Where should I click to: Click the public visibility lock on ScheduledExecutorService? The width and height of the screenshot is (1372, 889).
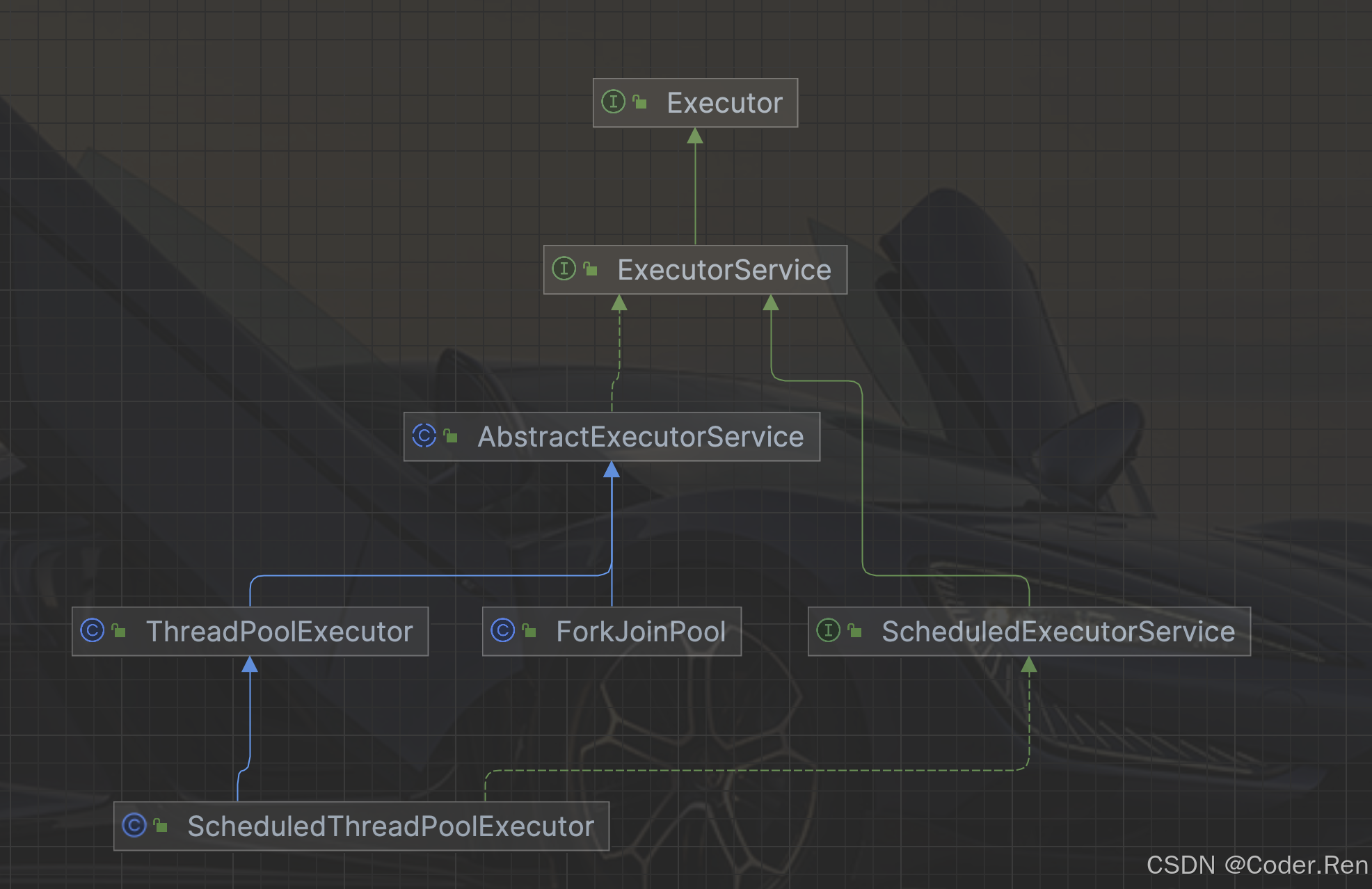855,630
